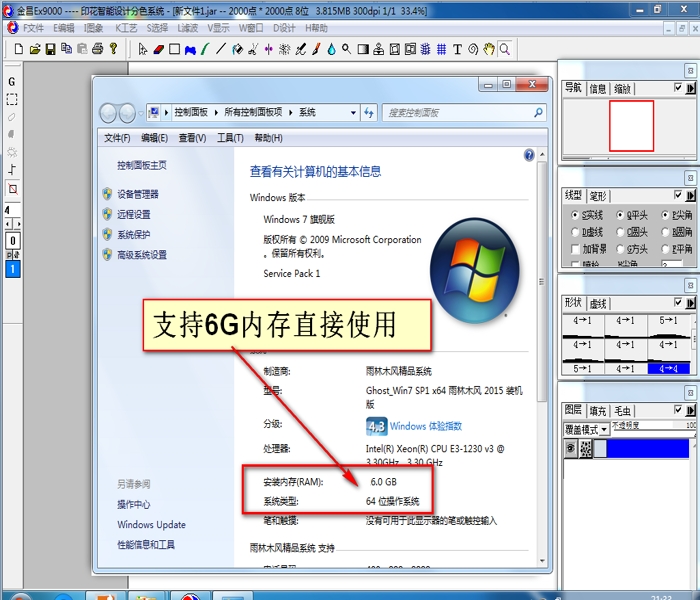Select the straight line tool

click(221, 49)
